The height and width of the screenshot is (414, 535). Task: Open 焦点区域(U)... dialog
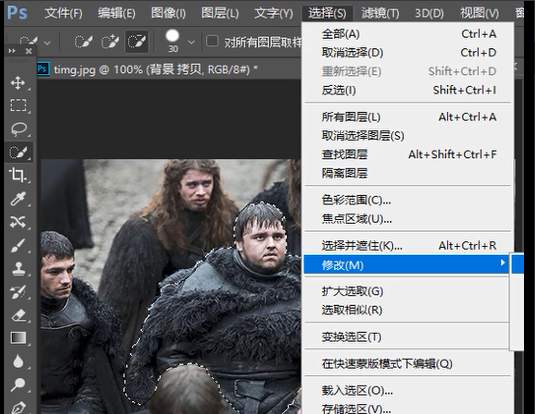pos(409,219)
